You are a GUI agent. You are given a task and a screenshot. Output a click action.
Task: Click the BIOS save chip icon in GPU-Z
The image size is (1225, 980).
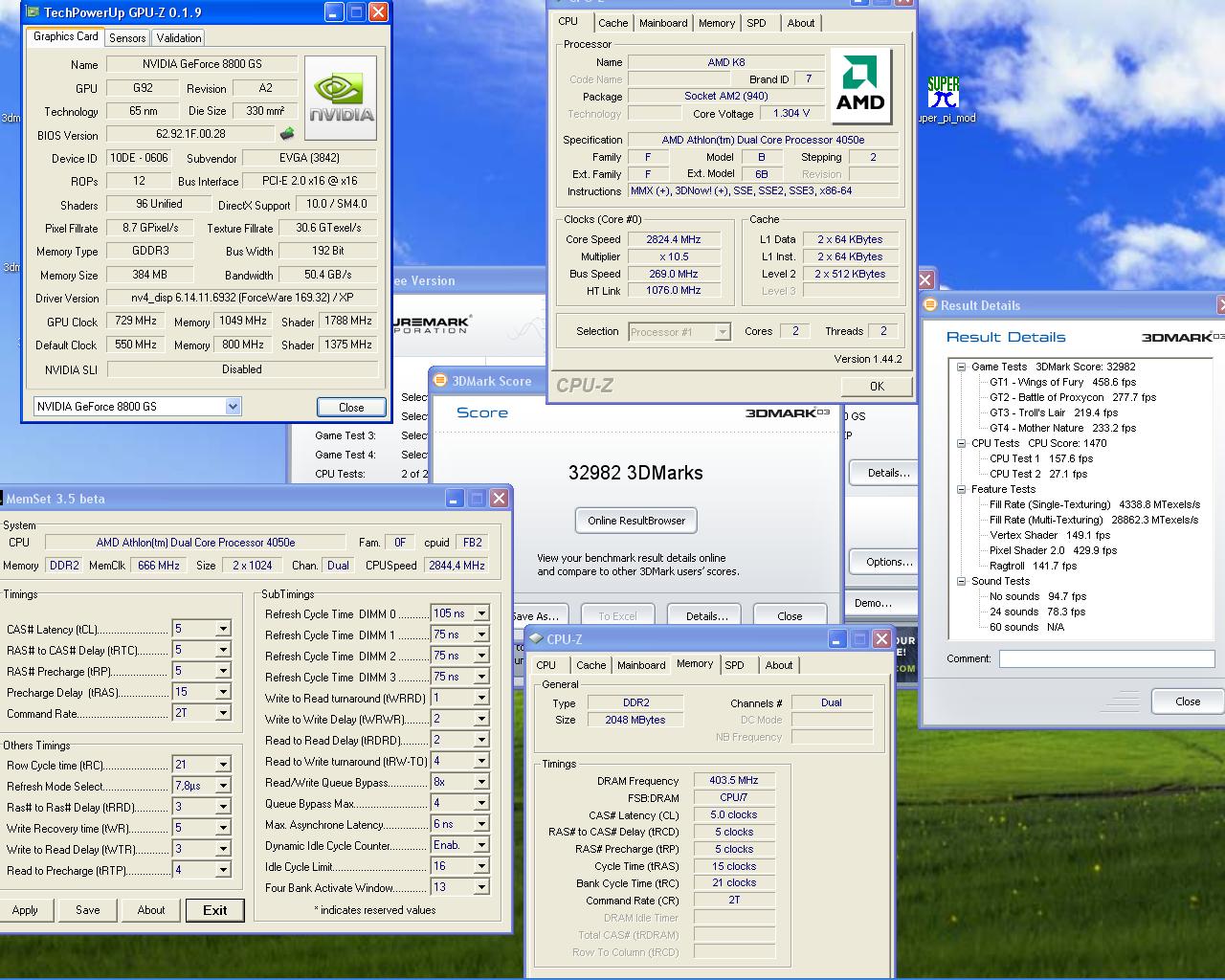[287, 134]
